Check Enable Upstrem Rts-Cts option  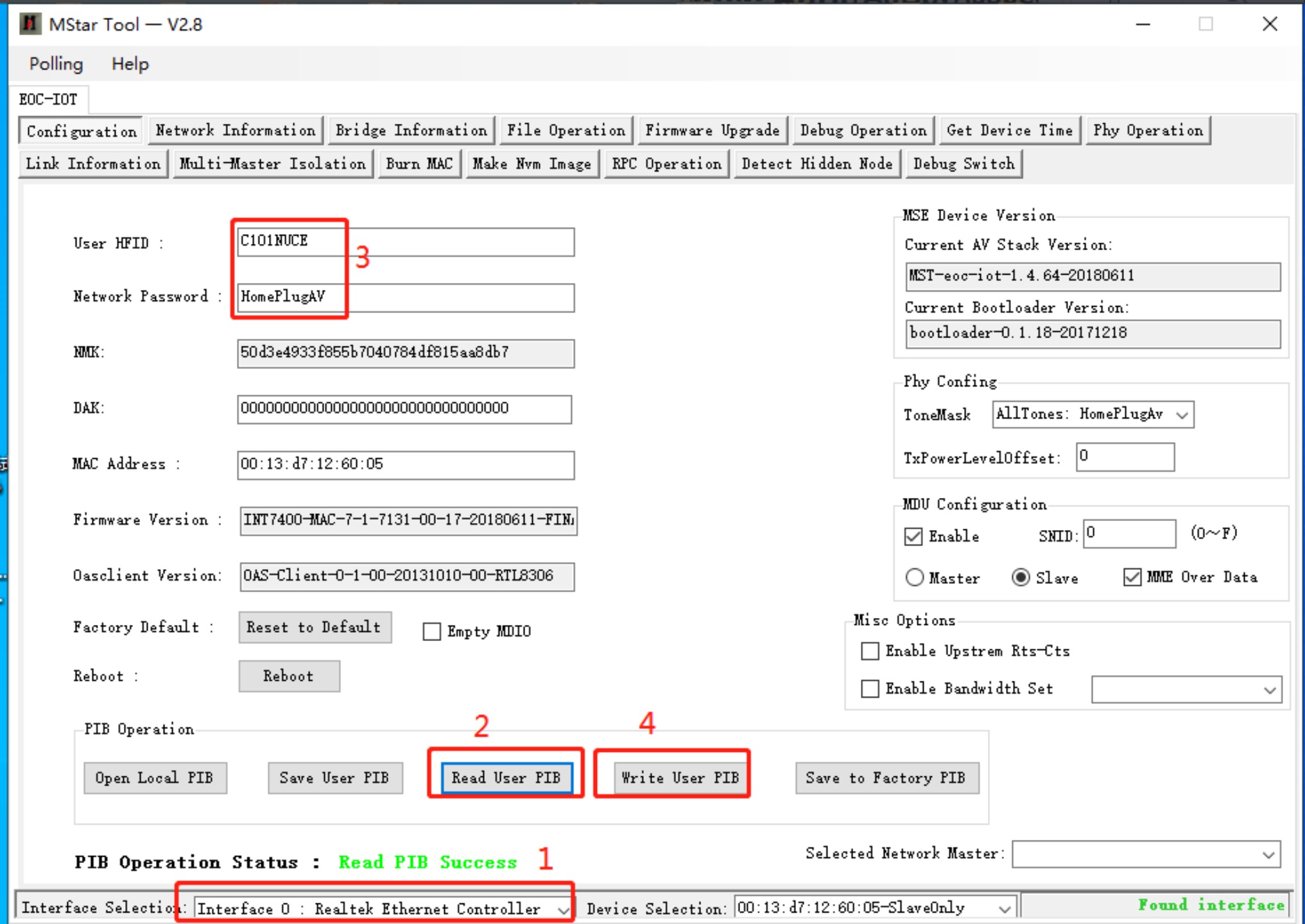coord(870,651)
